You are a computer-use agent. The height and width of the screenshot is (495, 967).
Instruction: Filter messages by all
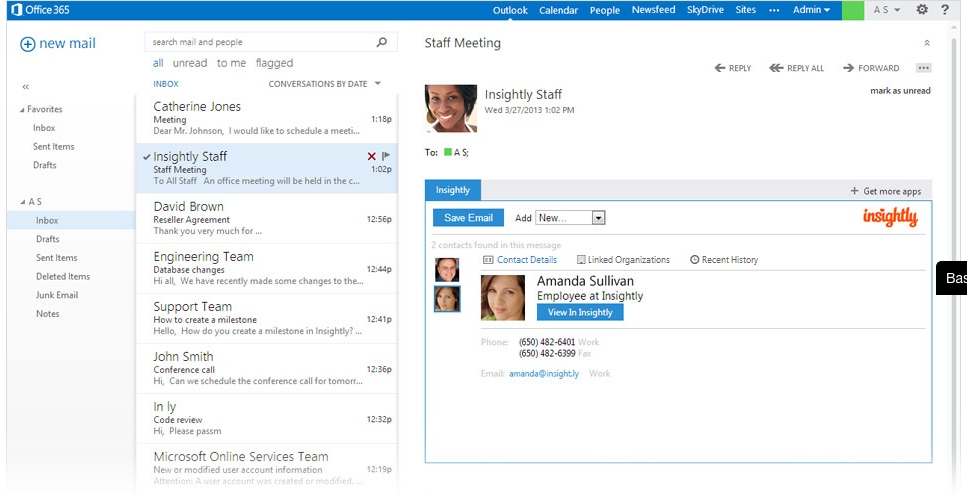(158, 63)
